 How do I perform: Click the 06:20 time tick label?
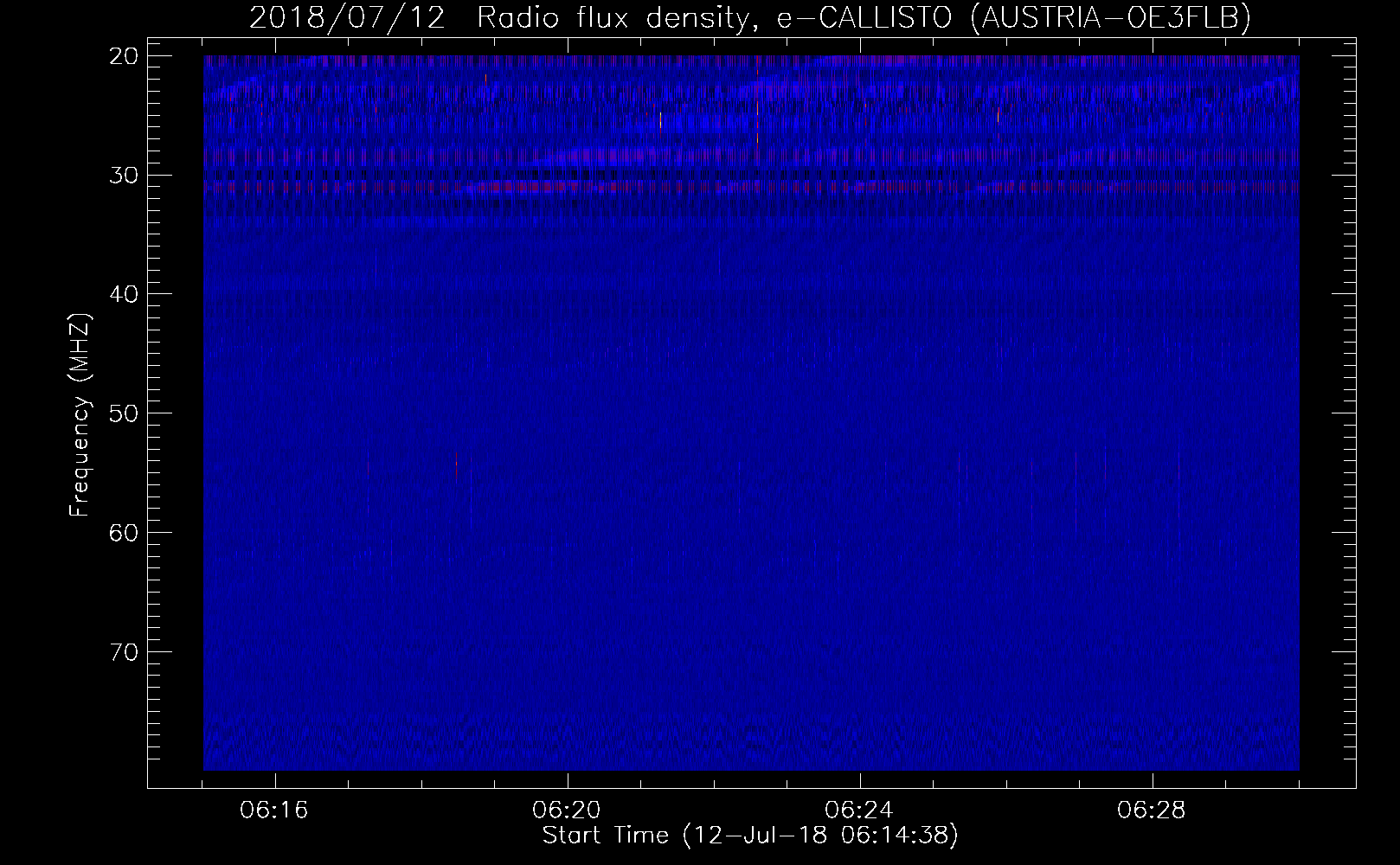(x=568, y=811)
